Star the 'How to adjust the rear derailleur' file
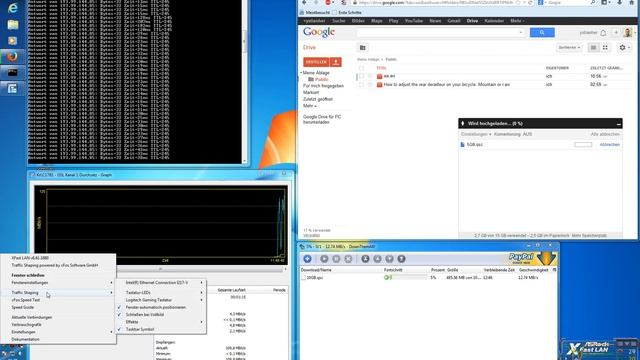This screenshot has width=640, height=360. tap(370, 84)
